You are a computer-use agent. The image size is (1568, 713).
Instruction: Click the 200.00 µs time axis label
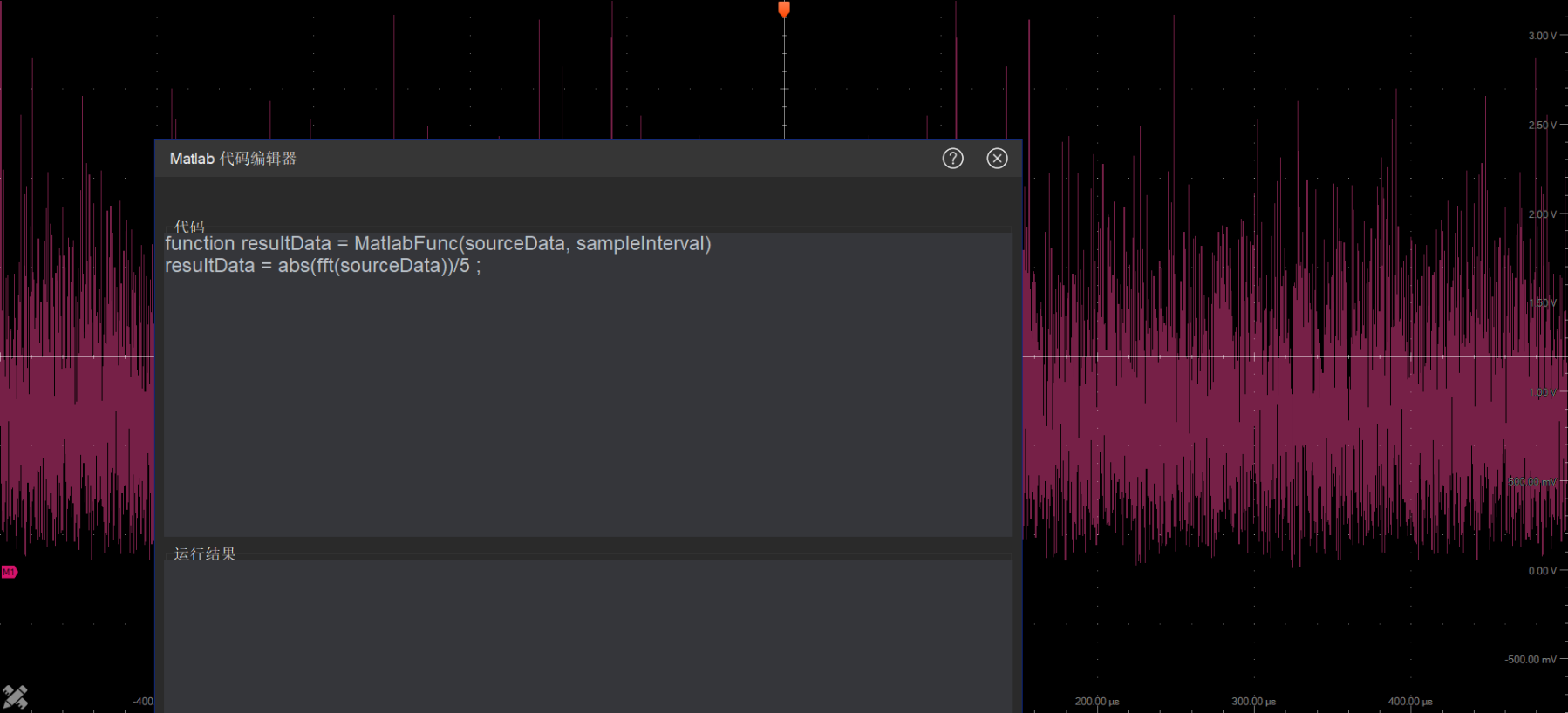(1096, 702)
